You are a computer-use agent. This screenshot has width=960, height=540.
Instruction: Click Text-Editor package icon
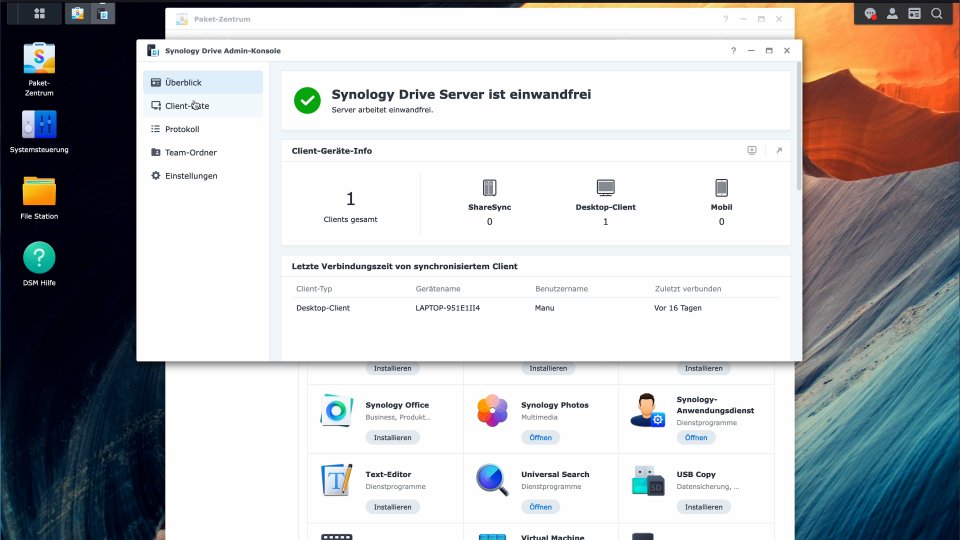click(x=336, y=480)
